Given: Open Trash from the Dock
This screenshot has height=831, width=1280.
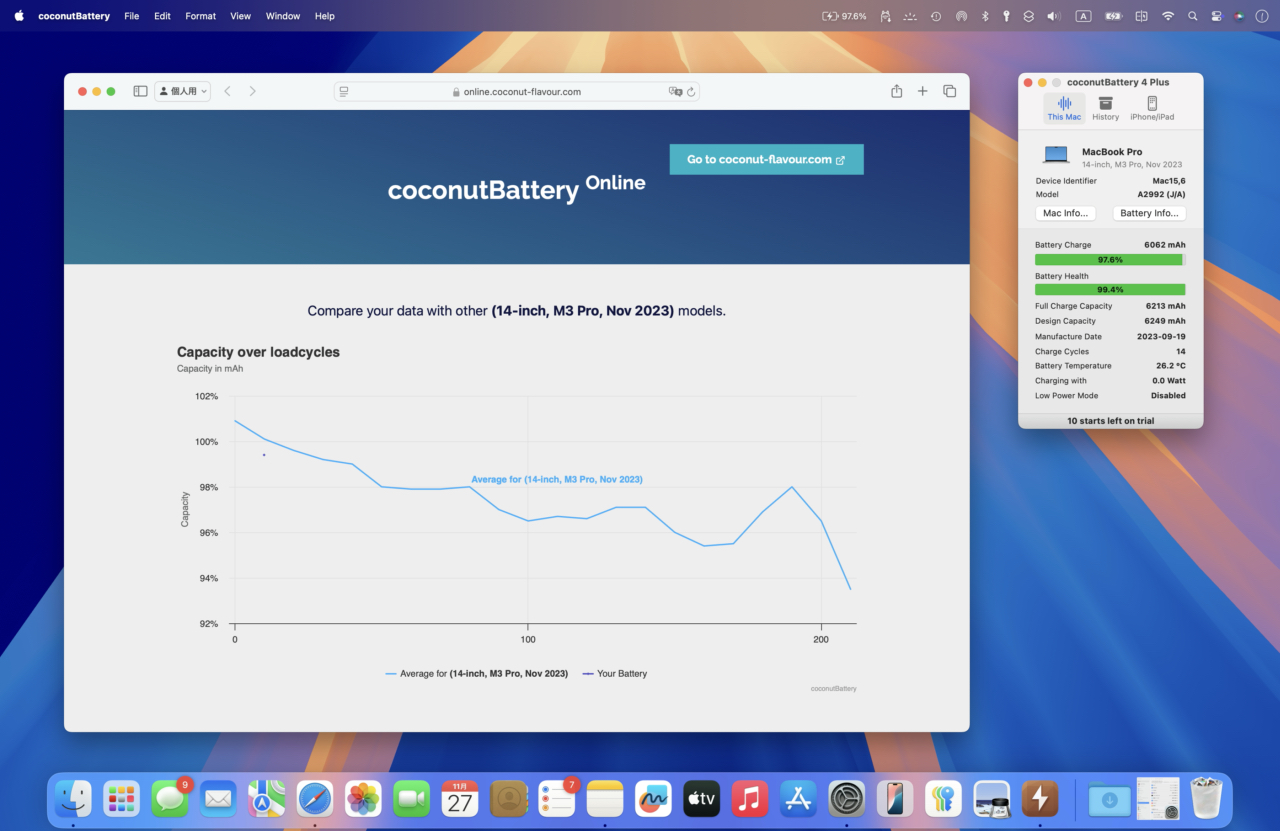Looking at the screenshot, I should [x=1207, y=798].
